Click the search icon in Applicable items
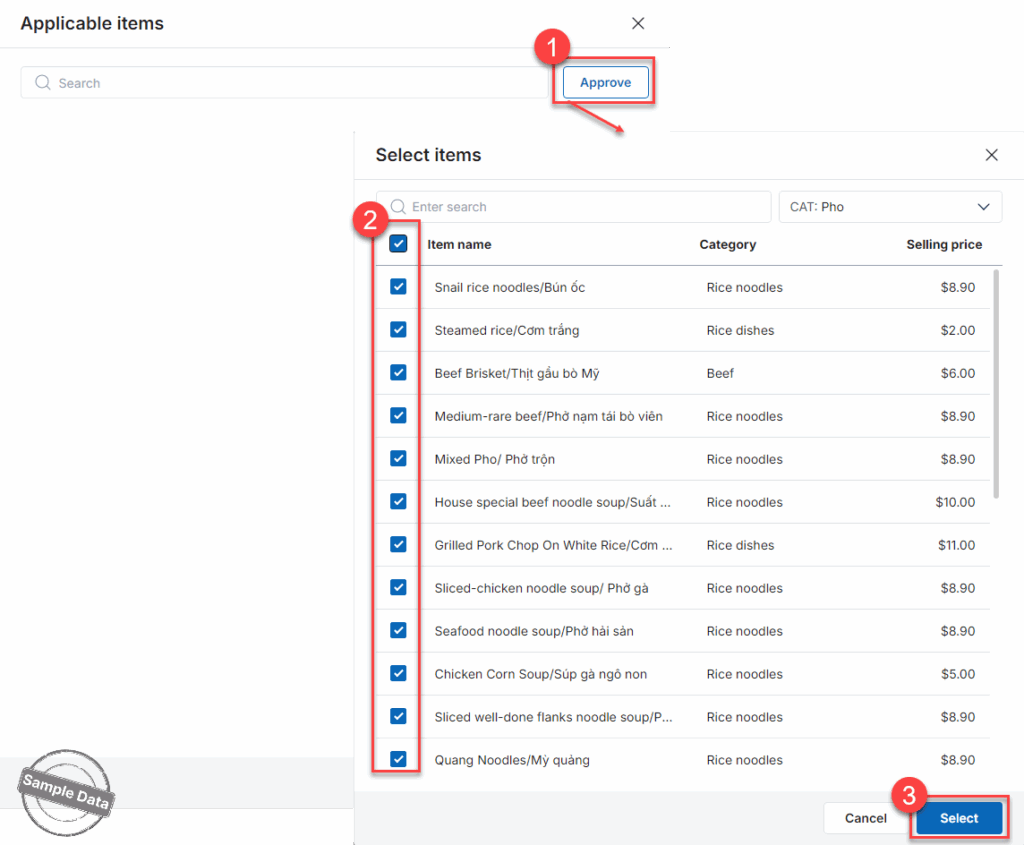The width and height of the screenshot is (1024, 845). [43, 83]
